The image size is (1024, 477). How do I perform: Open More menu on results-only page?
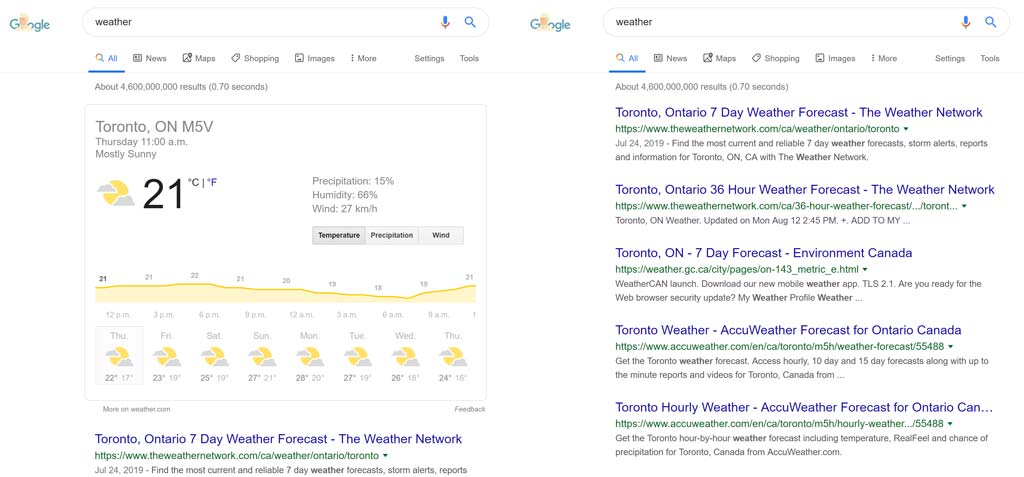[x=884, y=58]
